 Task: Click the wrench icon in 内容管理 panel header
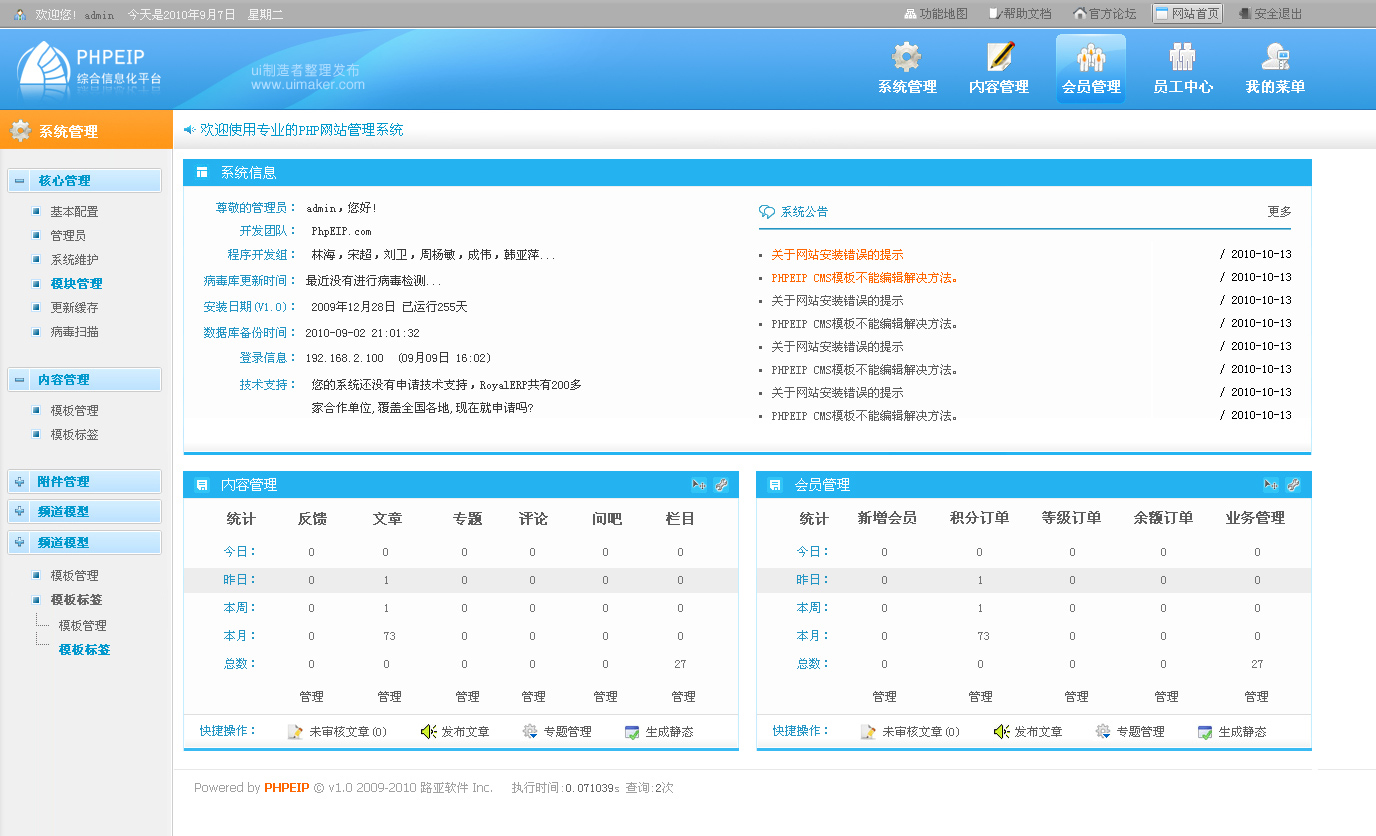721,485
